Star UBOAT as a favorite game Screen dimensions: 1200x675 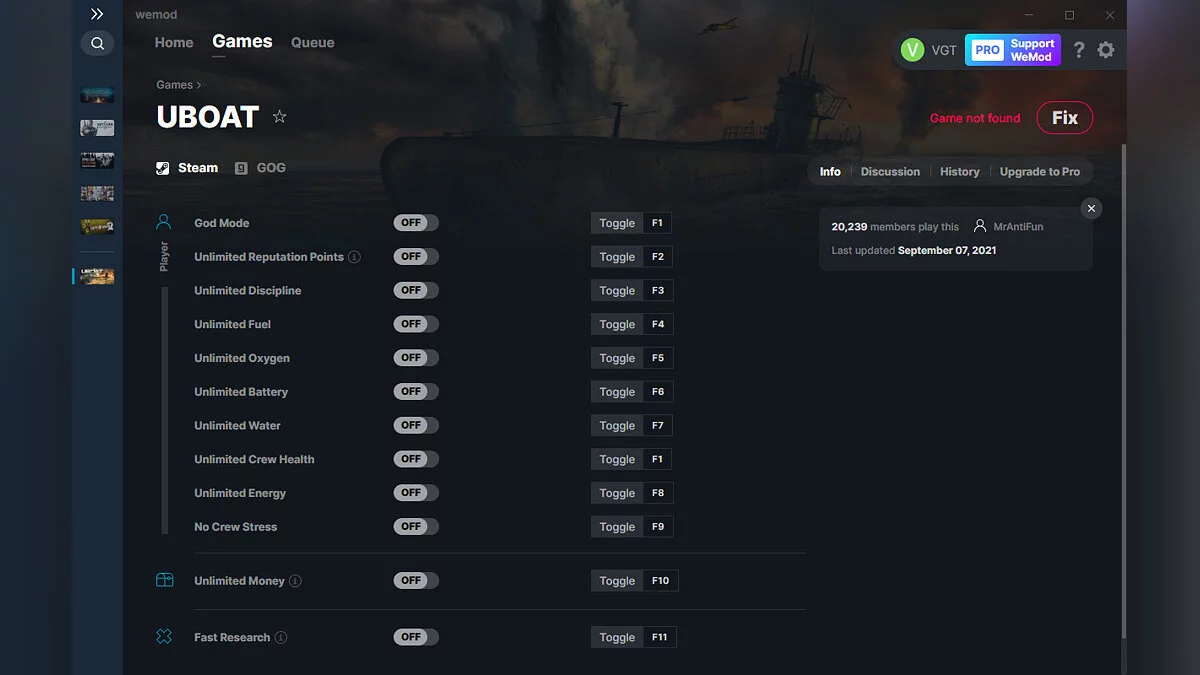coord(279,116)
